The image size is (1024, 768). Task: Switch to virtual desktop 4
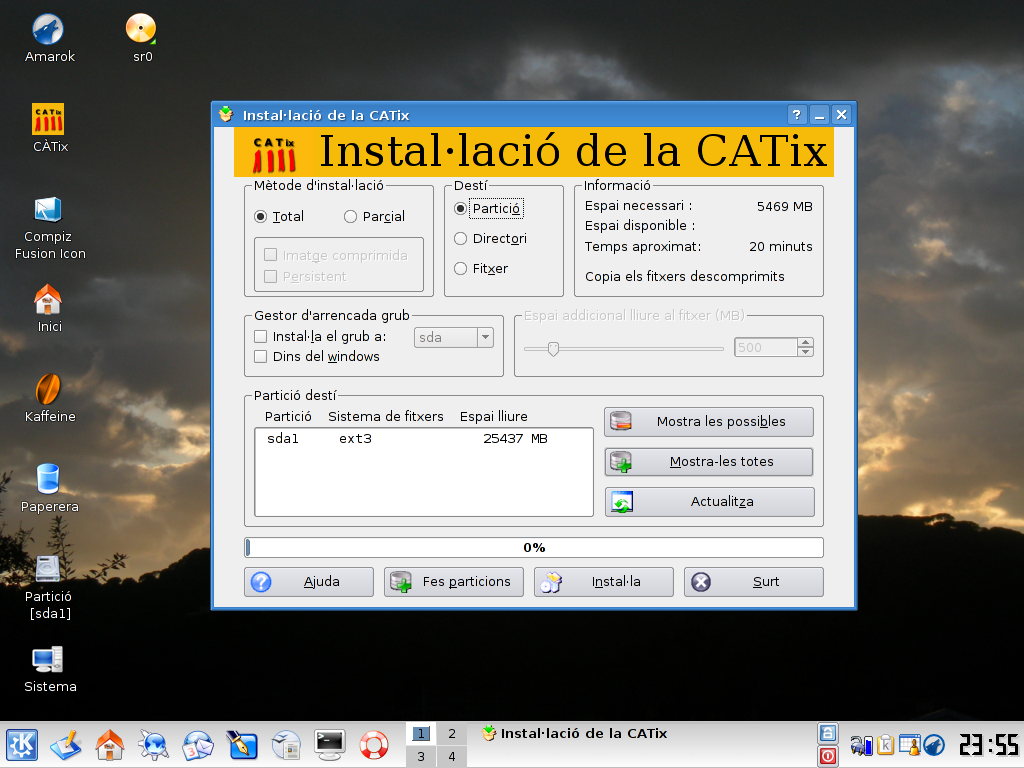pyautogui.click(x=452, y=756)
